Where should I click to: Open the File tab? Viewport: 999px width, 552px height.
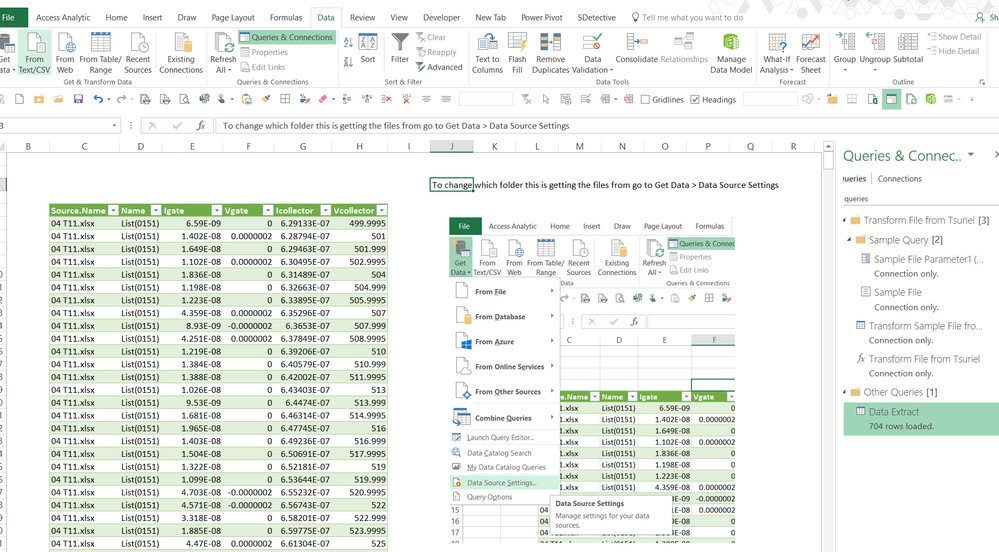pos(10,17)
